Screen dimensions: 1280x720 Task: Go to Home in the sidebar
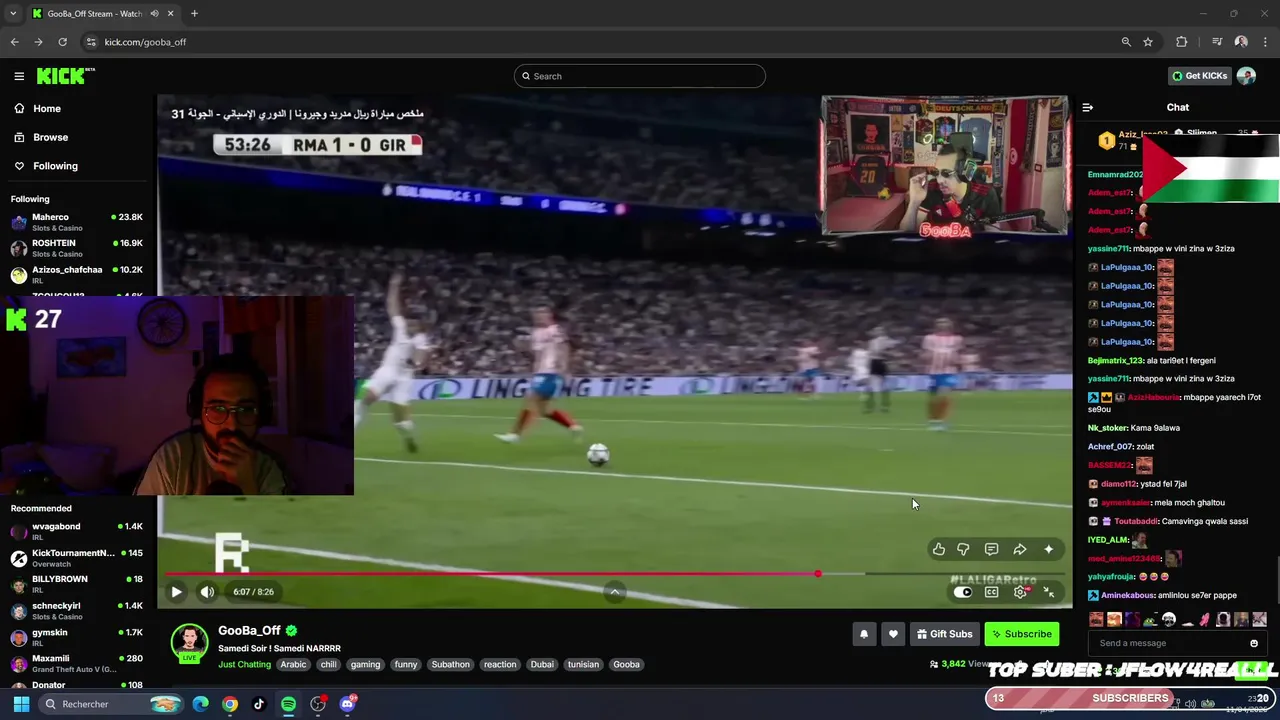click(77, 108)
